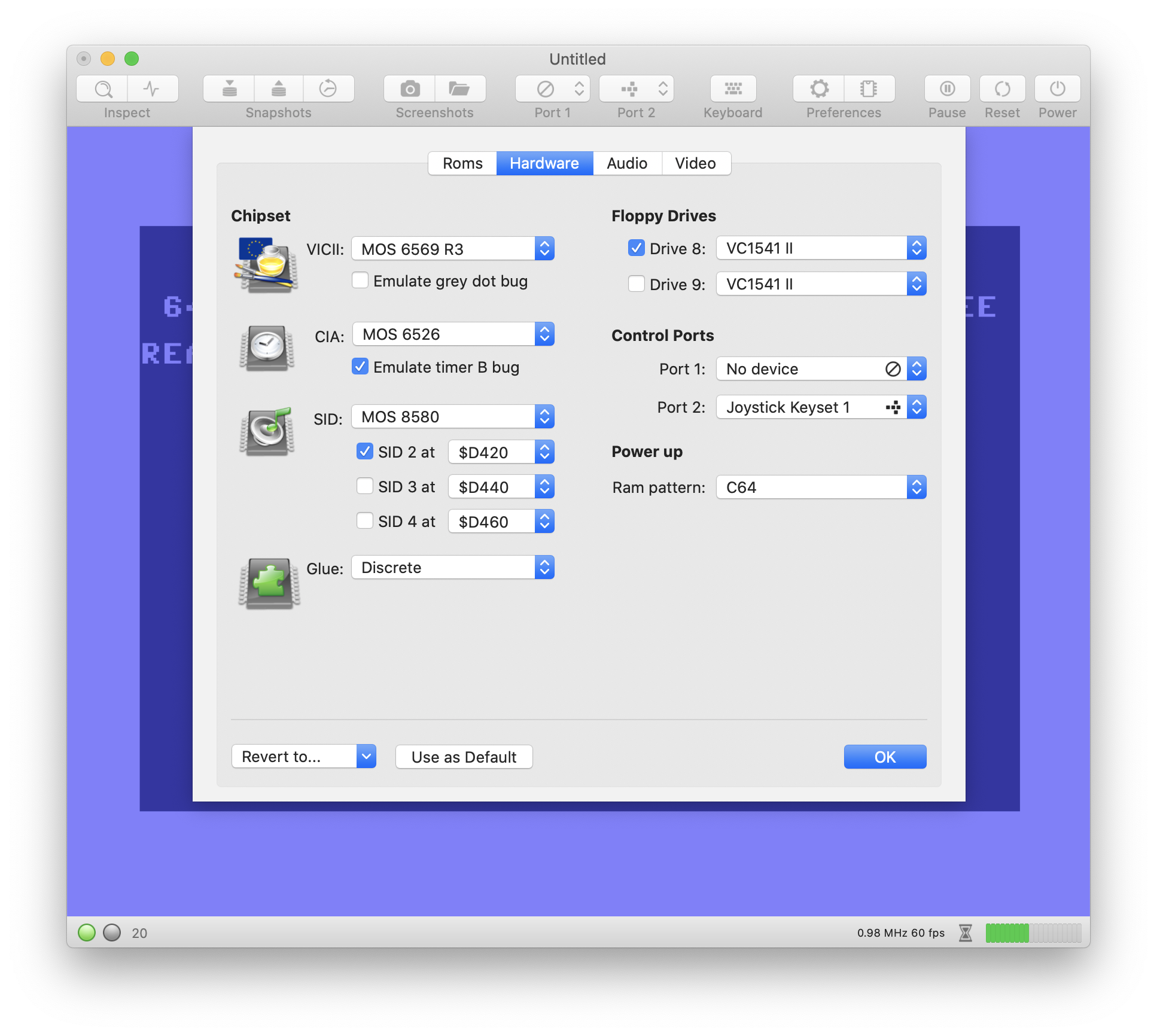Click the track number 20 in status bar
The height and width of the screenshot is (1036, 1157).
click(139, 933)
